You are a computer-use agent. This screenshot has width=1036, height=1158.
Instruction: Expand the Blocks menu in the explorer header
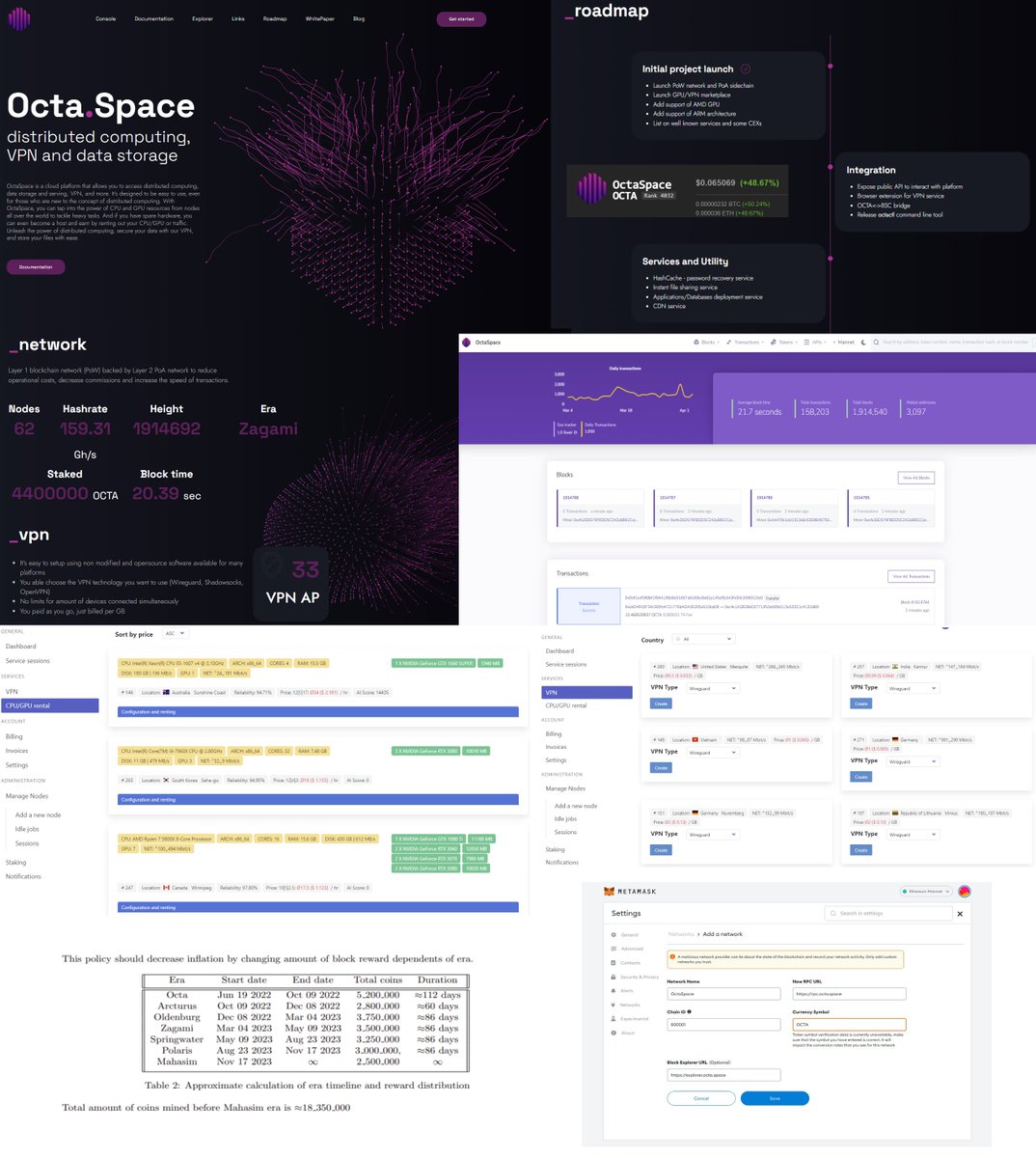click(x=707, y=342)
